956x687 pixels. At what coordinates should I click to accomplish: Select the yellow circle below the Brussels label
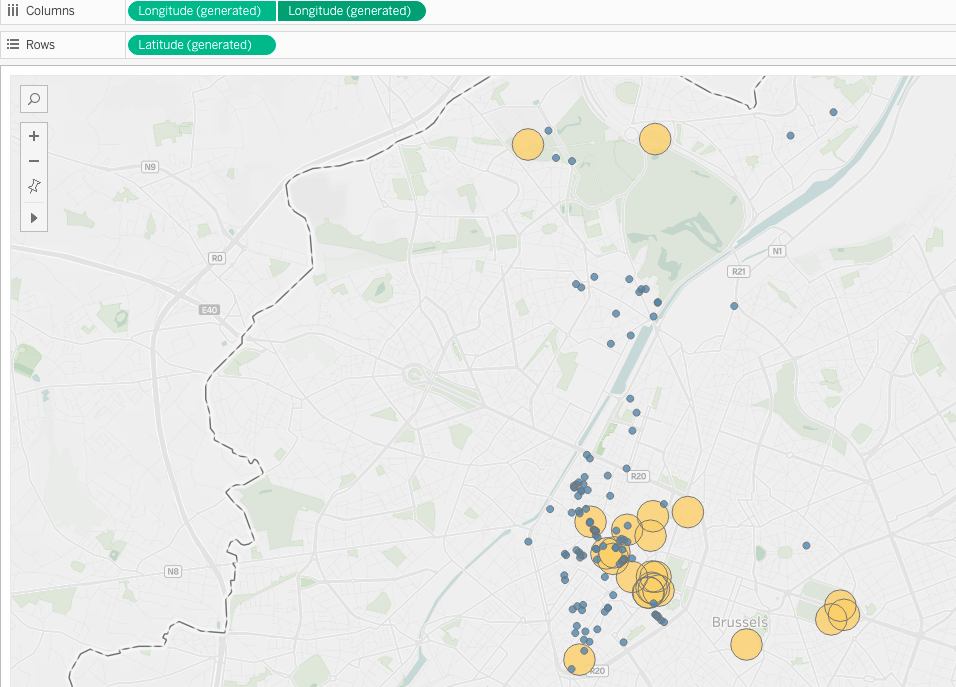click(746, 645)
